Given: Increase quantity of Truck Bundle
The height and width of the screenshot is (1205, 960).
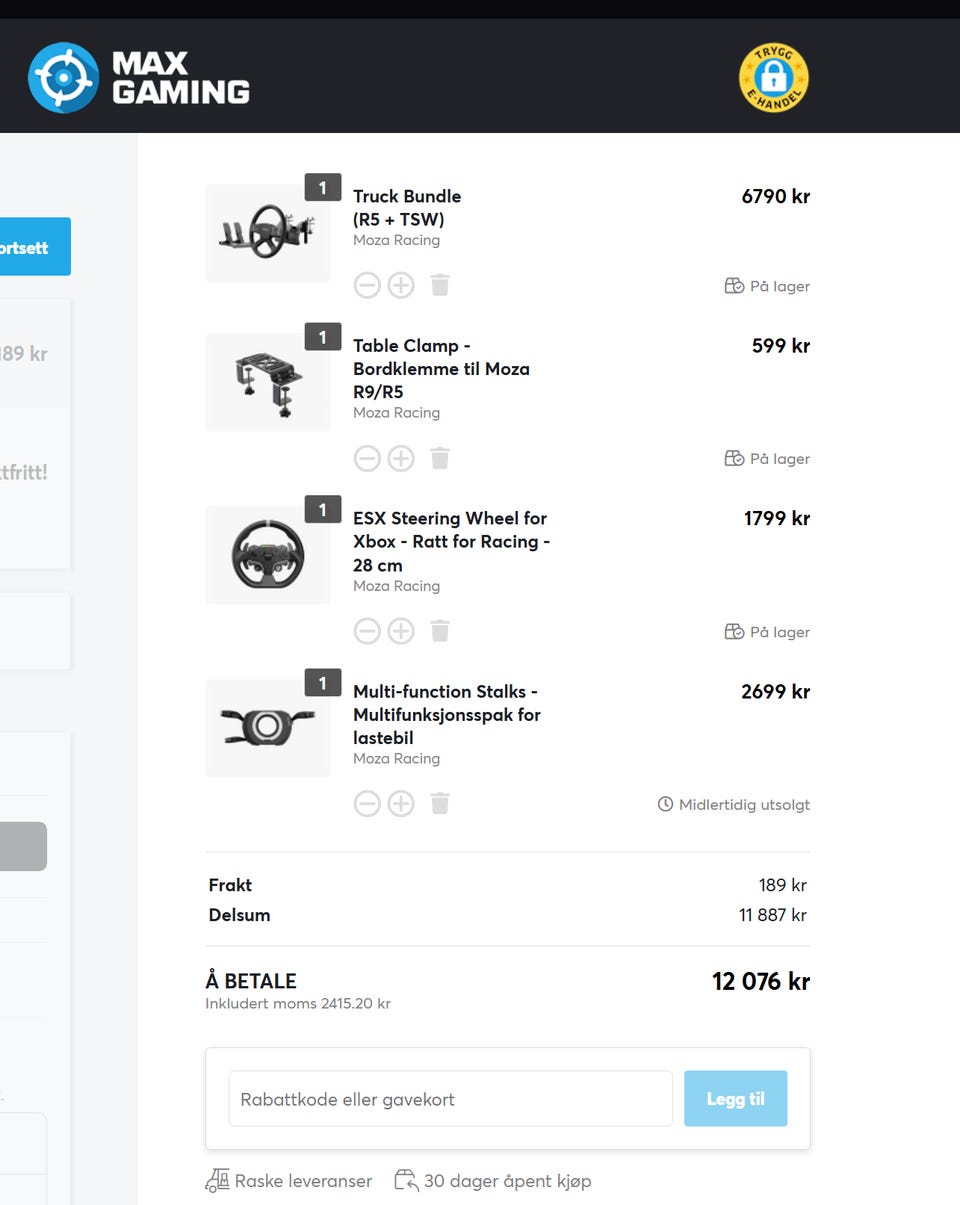Looking at the screenshot, I should tap(401, 286).
